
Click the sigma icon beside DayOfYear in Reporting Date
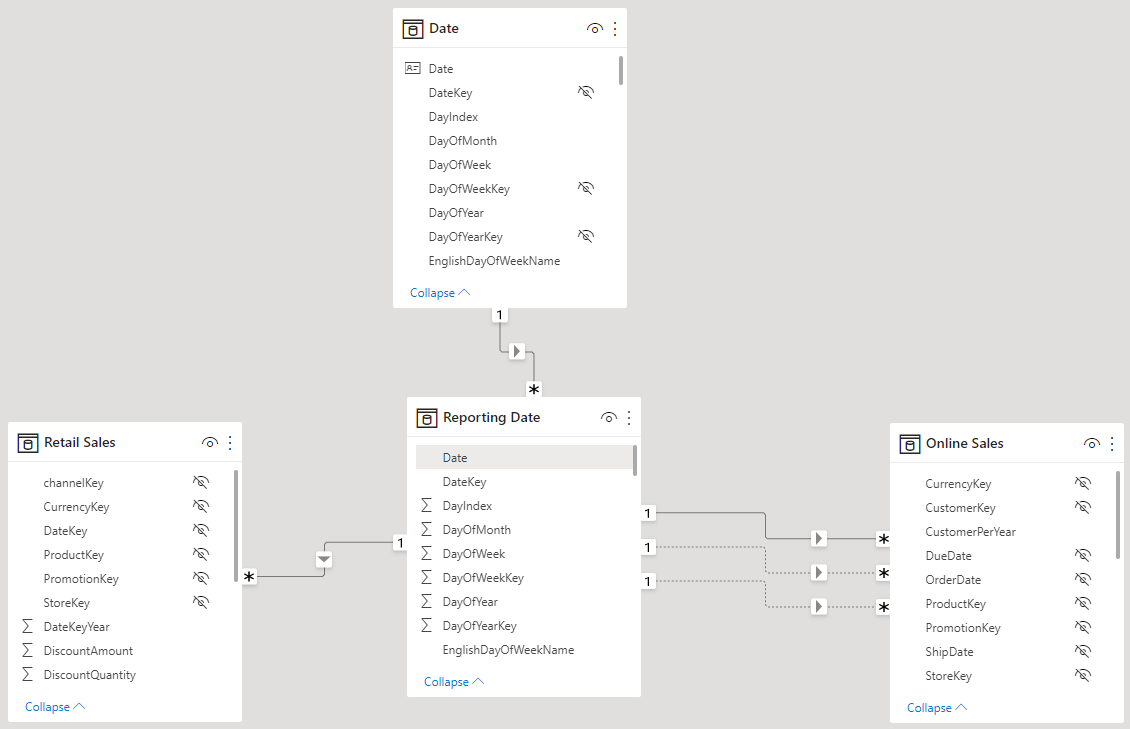tap(427, 601)
